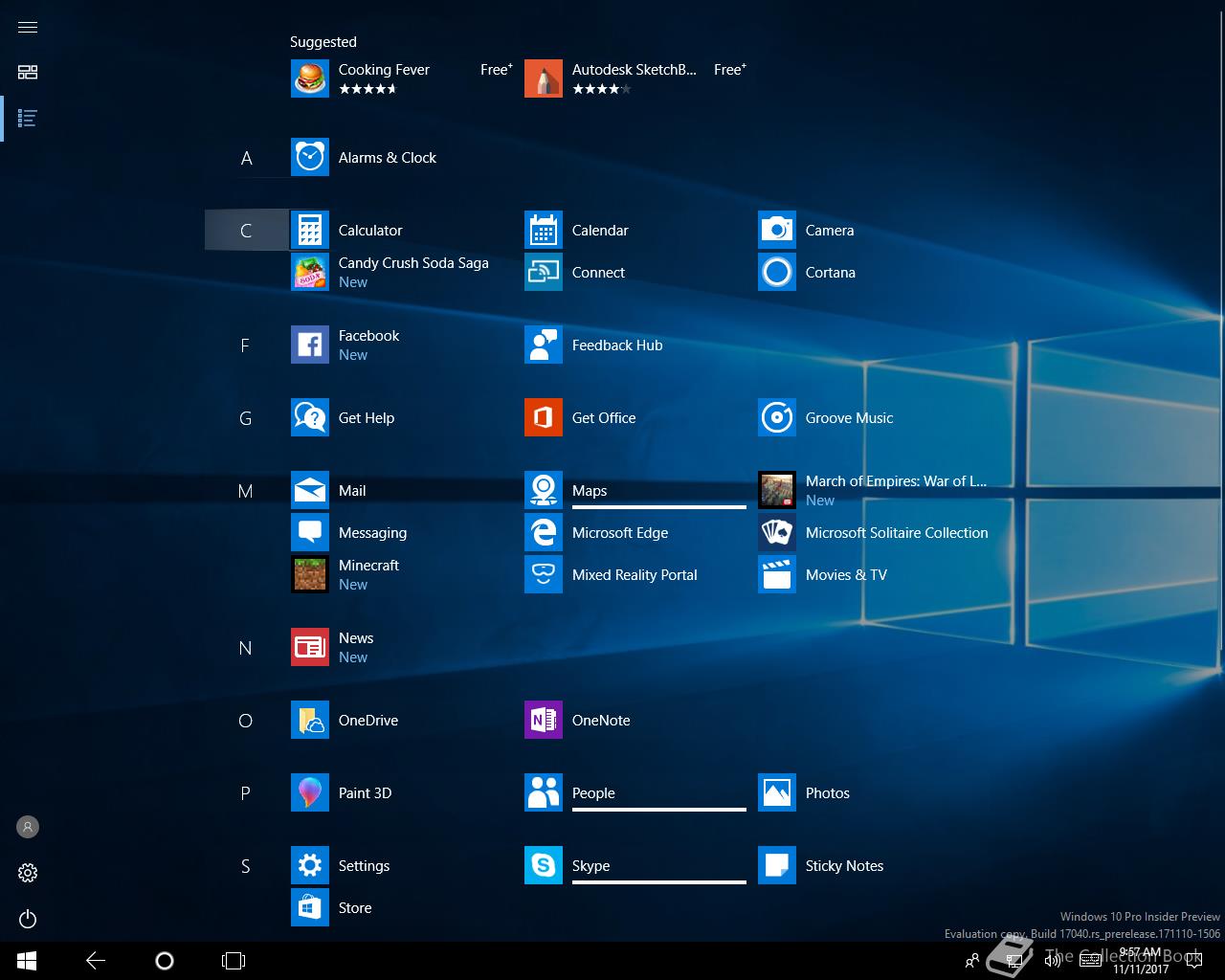Open Settings from the sidebar gear
The width and height of the screenshot is (1225, 980).
point(28,873)
